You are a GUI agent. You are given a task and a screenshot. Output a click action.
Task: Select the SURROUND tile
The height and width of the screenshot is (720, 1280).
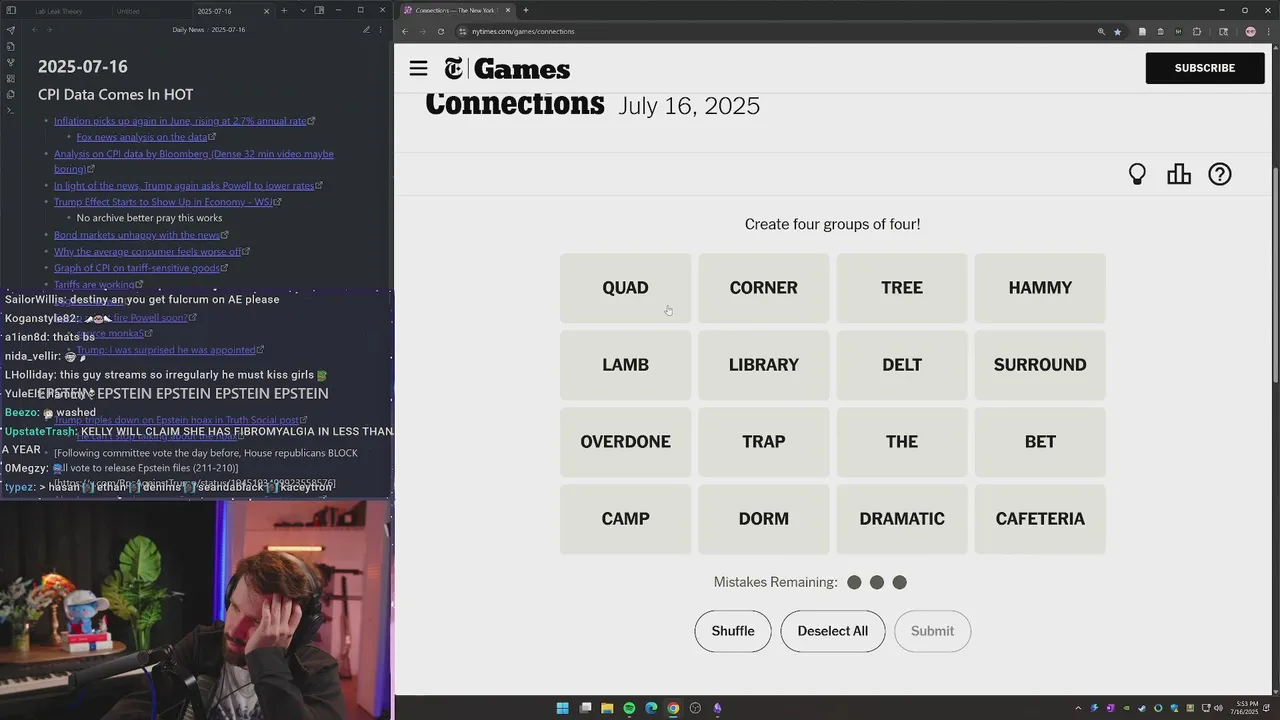(x=1040, y=365)
